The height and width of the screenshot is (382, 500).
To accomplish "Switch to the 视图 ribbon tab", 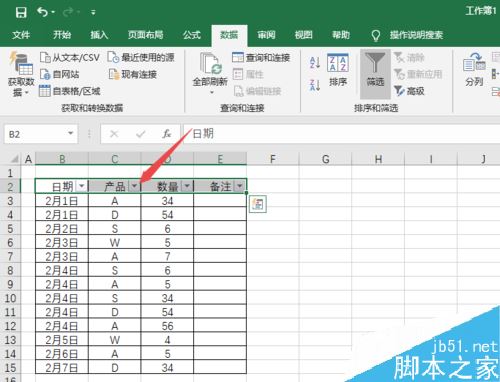I will pyautogui.click(x=303, y=35).
